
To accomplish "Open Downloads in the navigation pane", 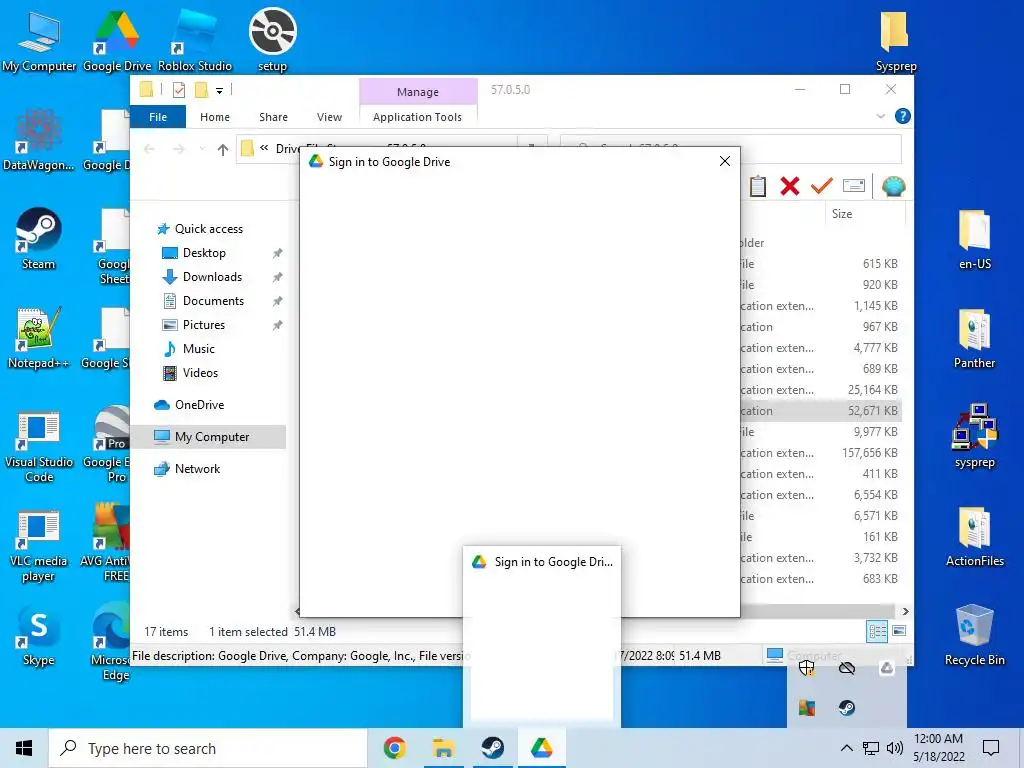I will point(212,277).
